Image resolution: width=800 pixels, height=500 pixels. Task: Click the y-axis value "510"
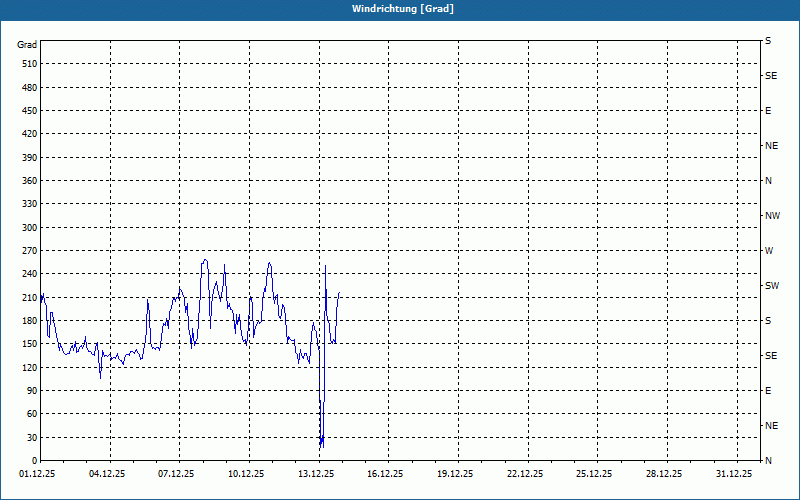[30, 64]
